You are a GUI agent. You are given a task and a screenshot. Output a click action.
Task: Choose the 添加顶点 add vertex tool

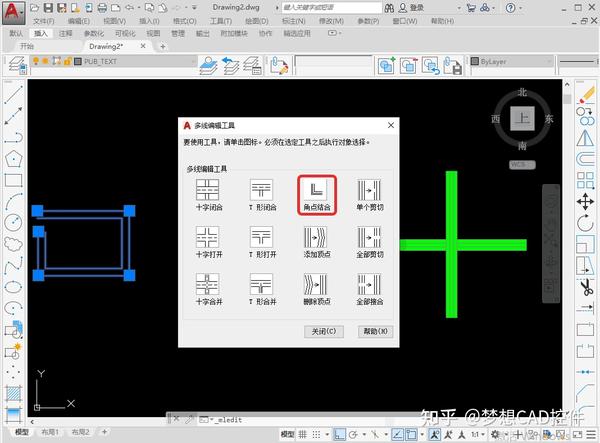(316, 237)
